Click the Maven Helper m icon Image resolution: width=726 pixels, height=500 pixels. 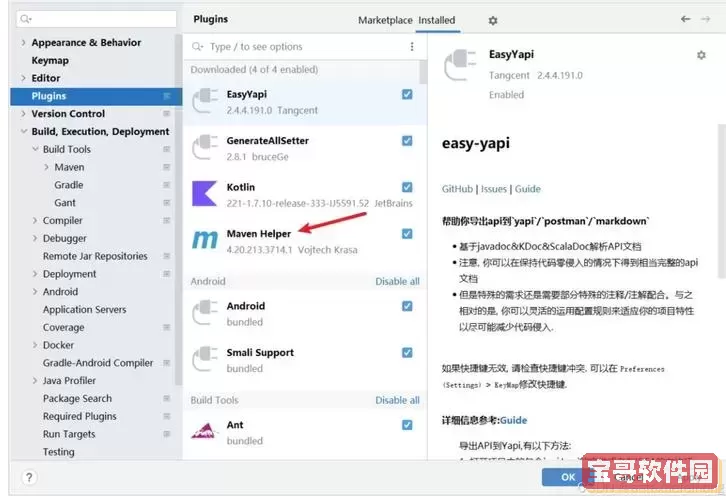pyautogui.click(x=205, y=239)
